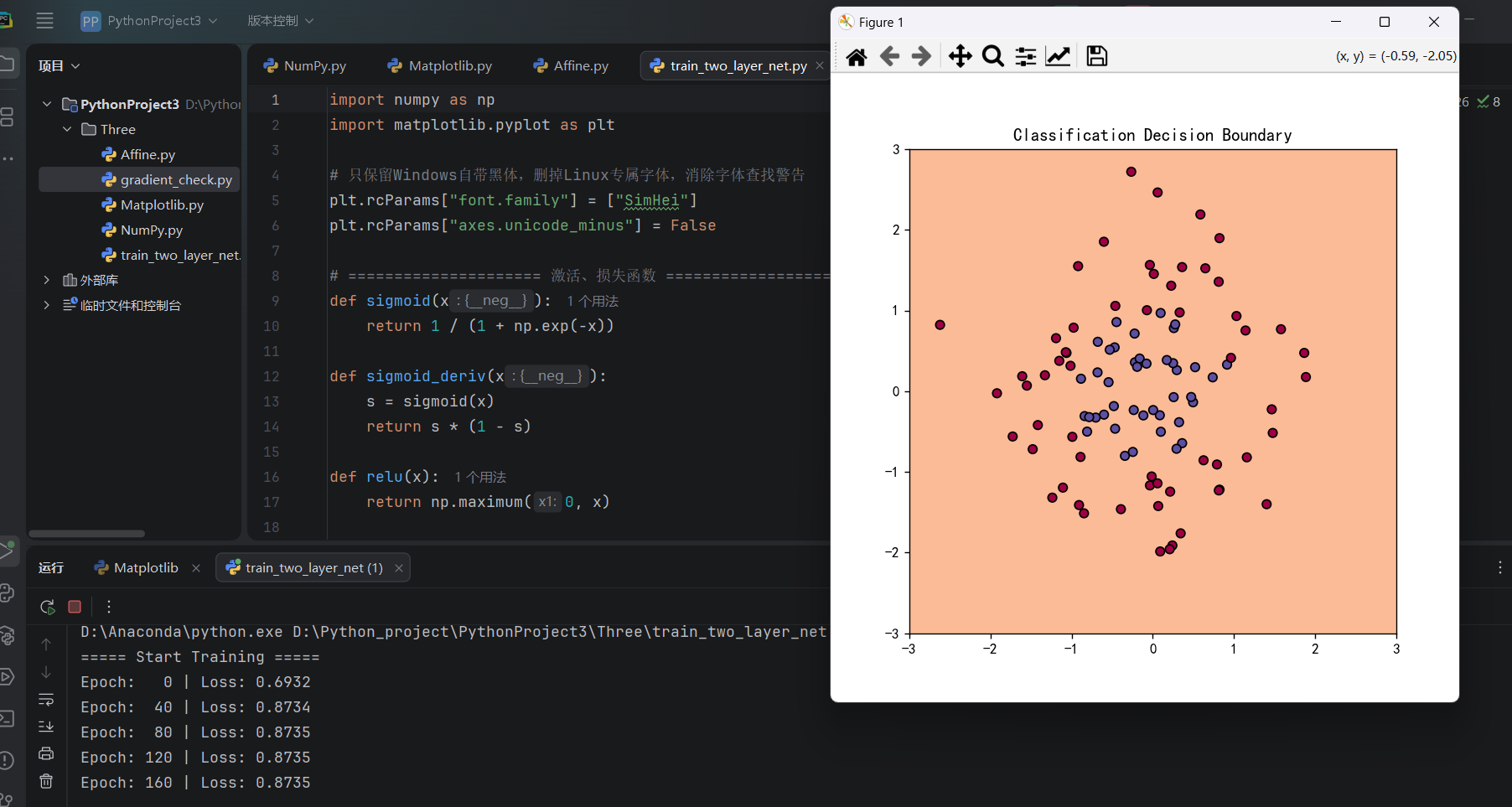The height and width of the screenshot is (807, 1512).
Task: Go forward to next view in Figure 1
Action: [x=921, y=56]
